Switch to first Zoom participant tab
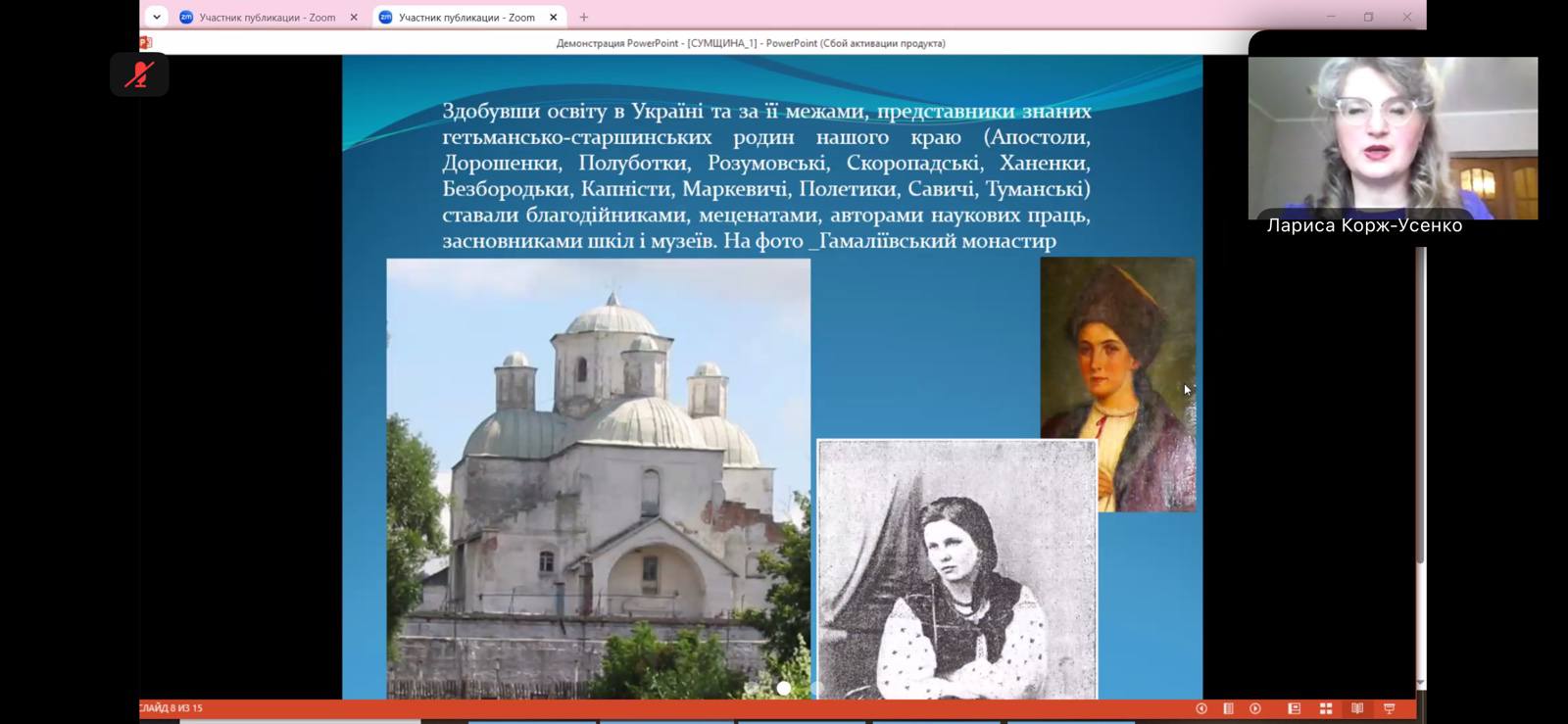Image resolution: width=1568 pixels, height=724 pixels. point(267,18)
